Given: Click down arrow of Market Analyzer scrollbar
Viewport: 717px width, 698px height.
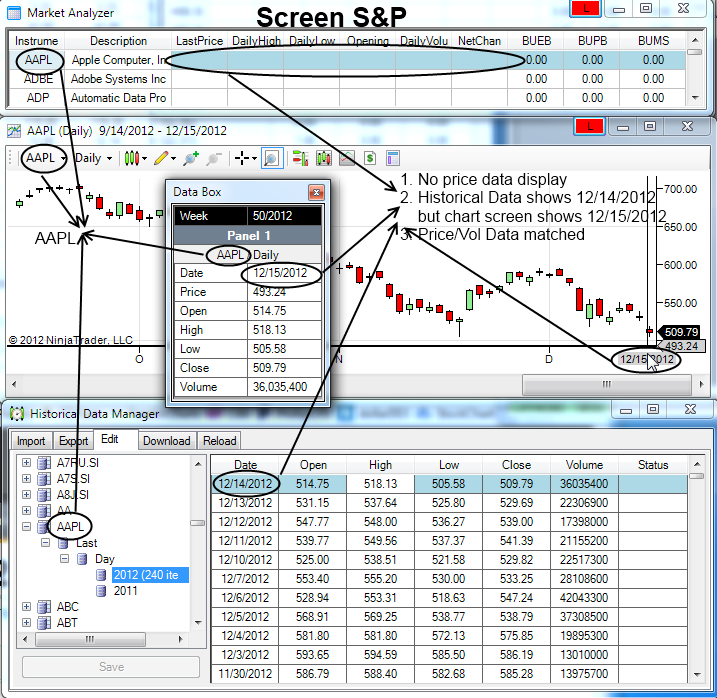Looking at the screenshot, I should coord(695,97).
